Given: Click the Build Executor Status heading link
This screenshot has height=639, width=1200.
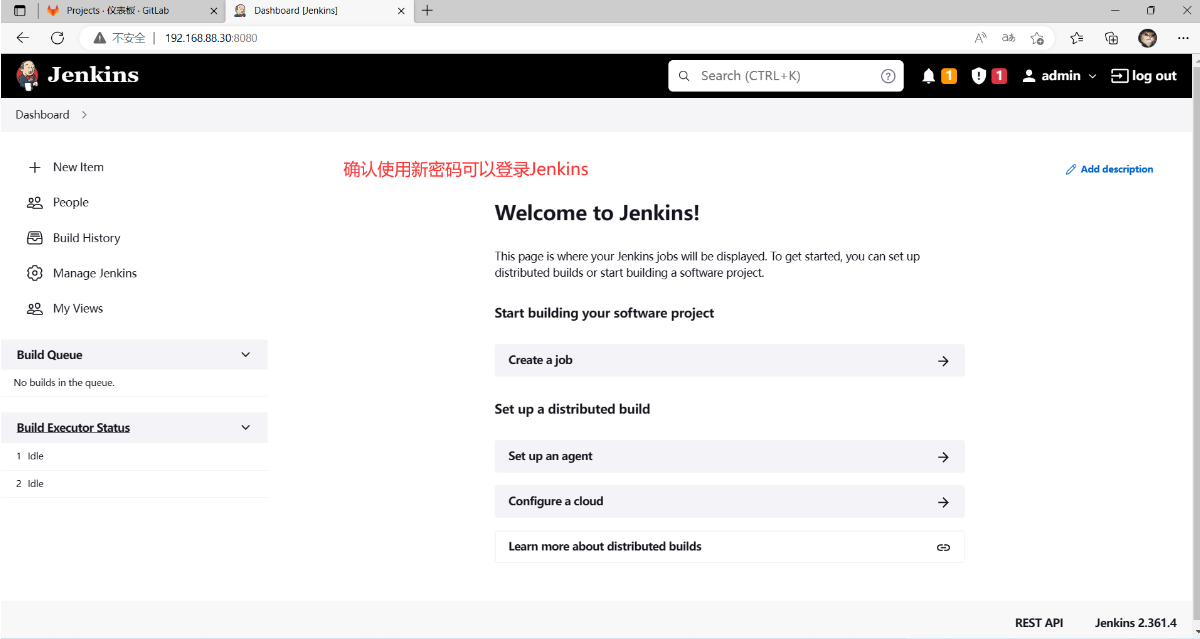Looking at the screenshot, I should click(73, 428).
